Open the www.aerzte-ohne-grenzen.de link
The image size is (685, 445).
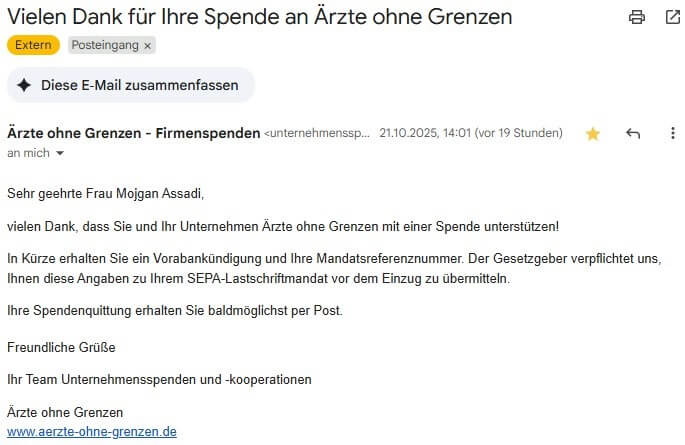point(92,432)
